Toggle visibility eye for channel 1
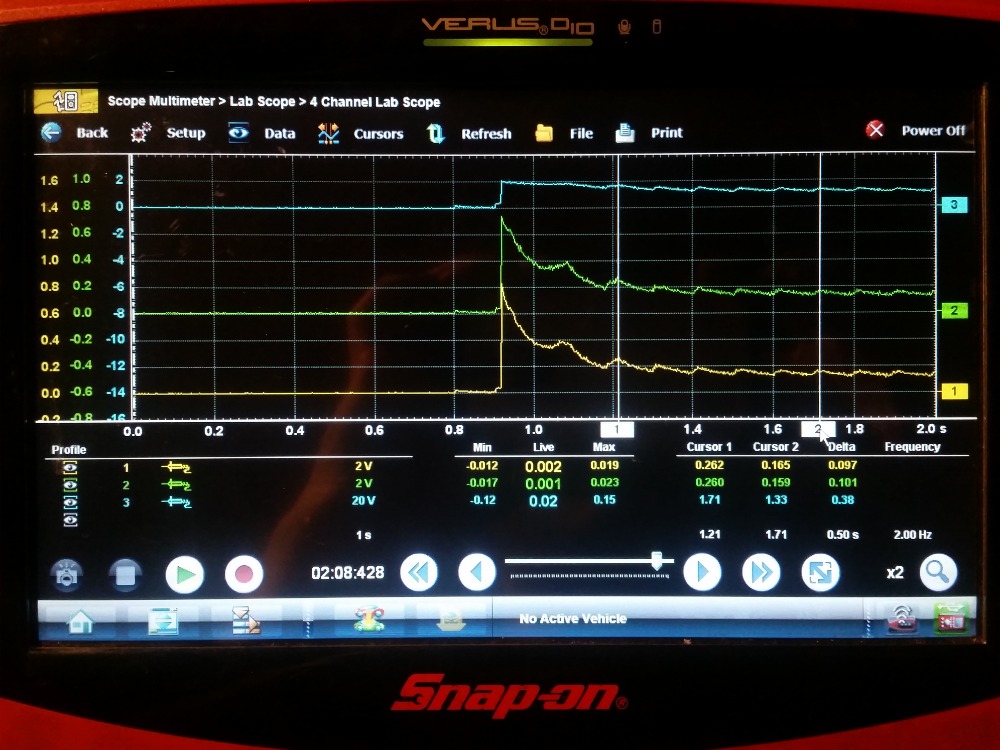Viewport: 1000px width, 750px height. (x=70, y=467)
